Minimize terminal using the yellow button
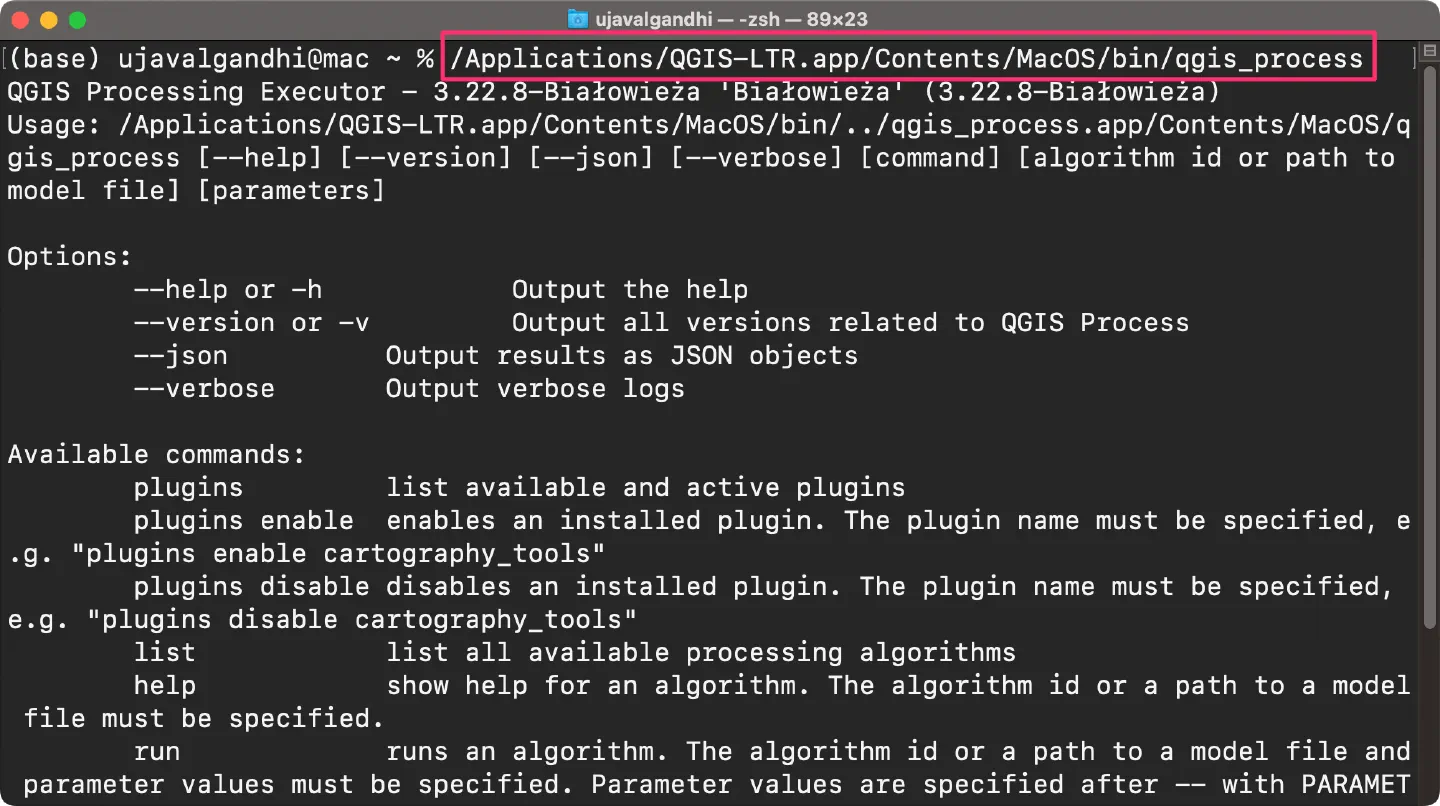This screenshot has height=806, width=1440. pyautogui.click(x=48, y=20)
